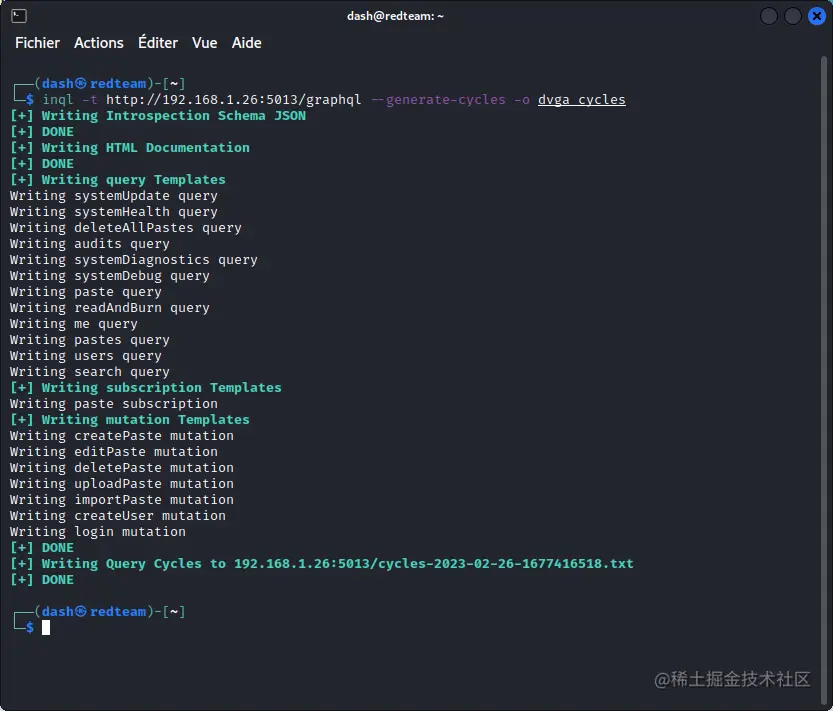Image resolution: width=833 pixels, height=711 pixels.
Task: Click 'Writing readAndBurn query' line
Action: [110, 308]
